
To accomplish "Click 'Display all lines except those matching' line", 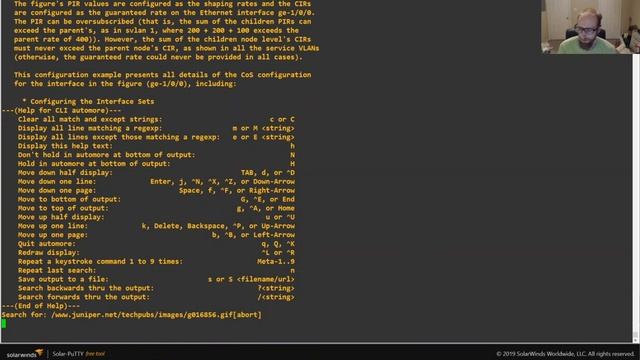I will pyautogui.click(x=156, y=137).
